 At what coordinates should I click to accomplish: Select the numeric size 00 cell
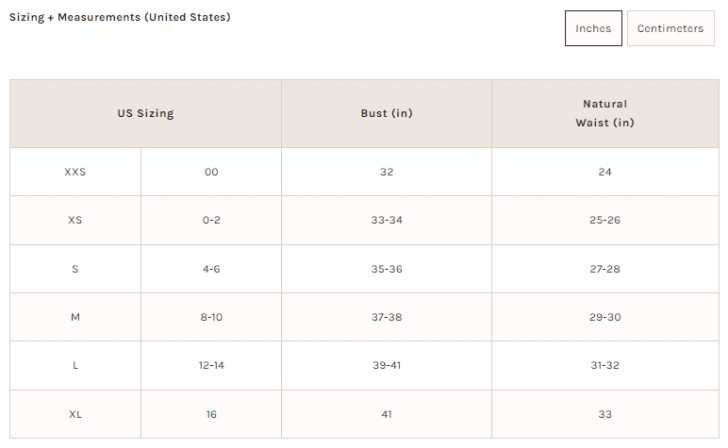(x=211, y=172)
